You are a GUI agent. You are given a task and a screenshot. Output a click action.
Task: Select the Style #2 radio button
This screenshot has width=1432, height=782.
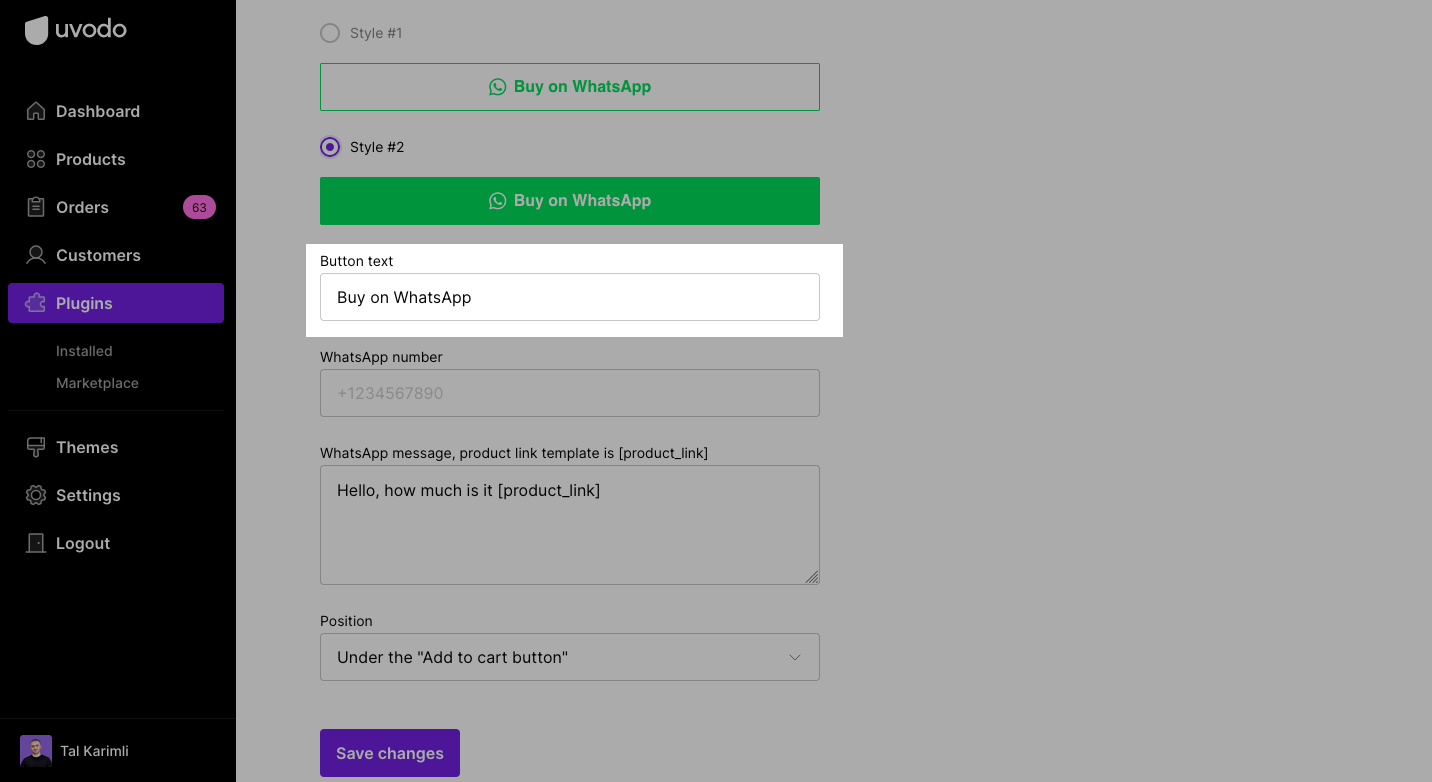click(x=330, y=147)
